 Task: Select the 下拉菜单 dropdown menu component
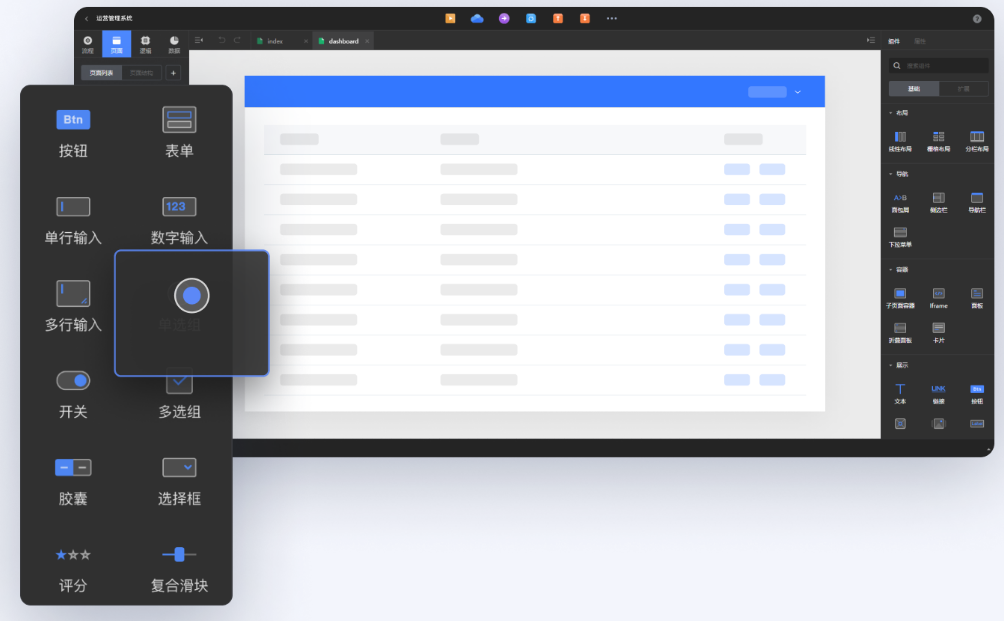900,238
